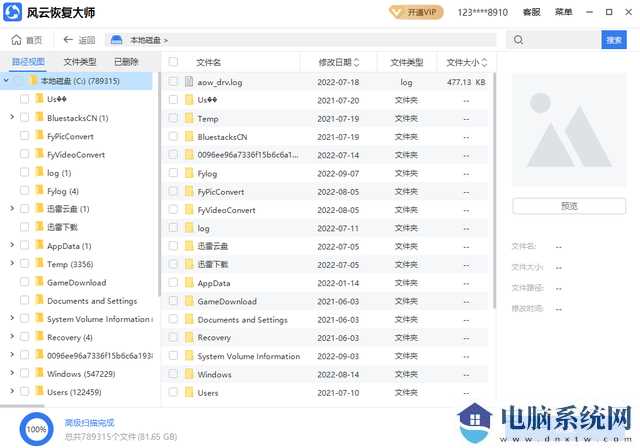Click the Users folder icon in file list
Screen dimensions: 640x448
click(x=189, y=393)
